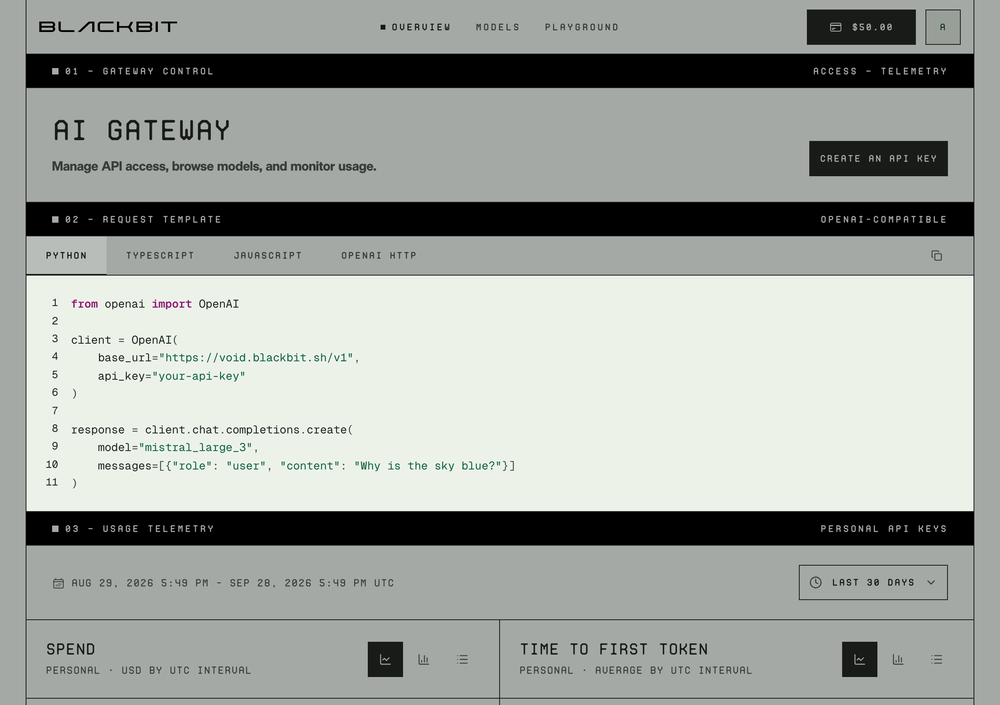Click 'from openai import OpenAI' code line
The image size is (1000, 705).
click(x=155, y=304)
